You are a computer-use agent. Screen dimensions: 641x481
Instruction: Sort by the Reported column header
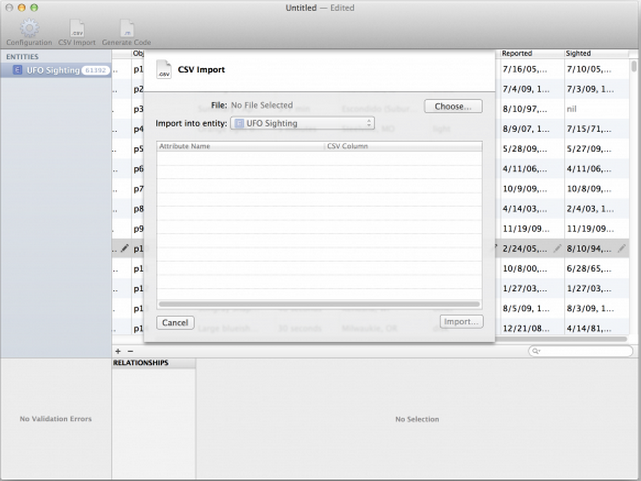click(530, 53)
